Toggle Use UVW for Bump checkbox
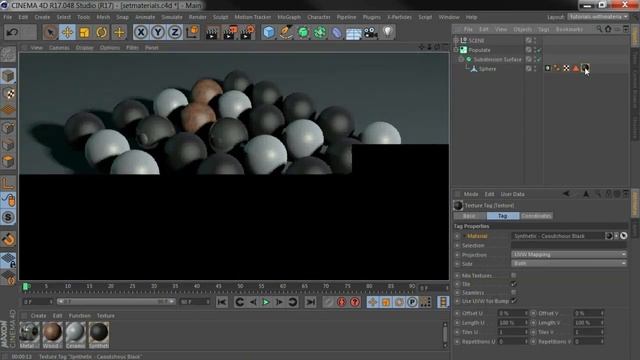This screenshot has height=360, width=640. 513,301
